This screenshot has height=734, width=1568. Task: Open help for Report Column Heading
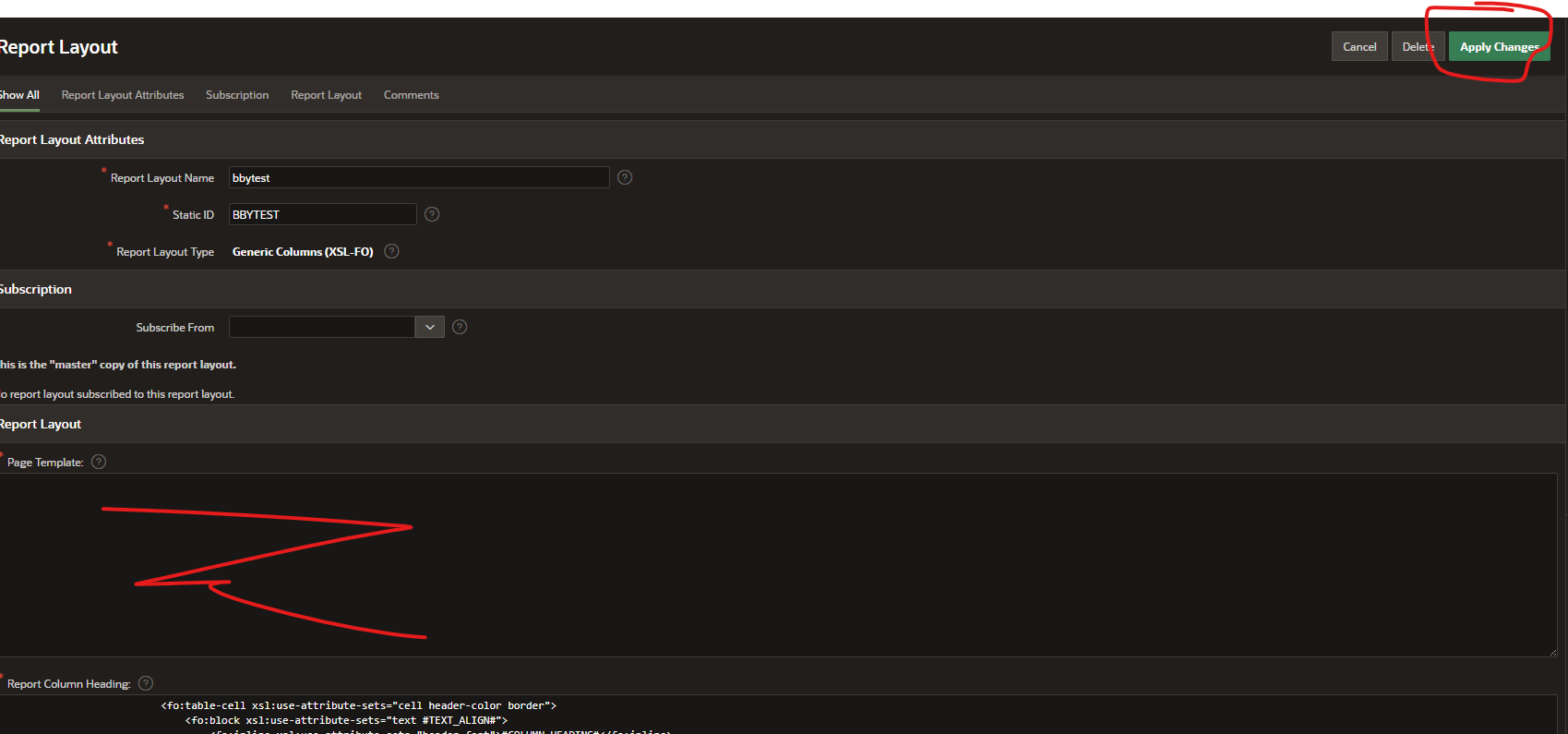pos(146,683)
